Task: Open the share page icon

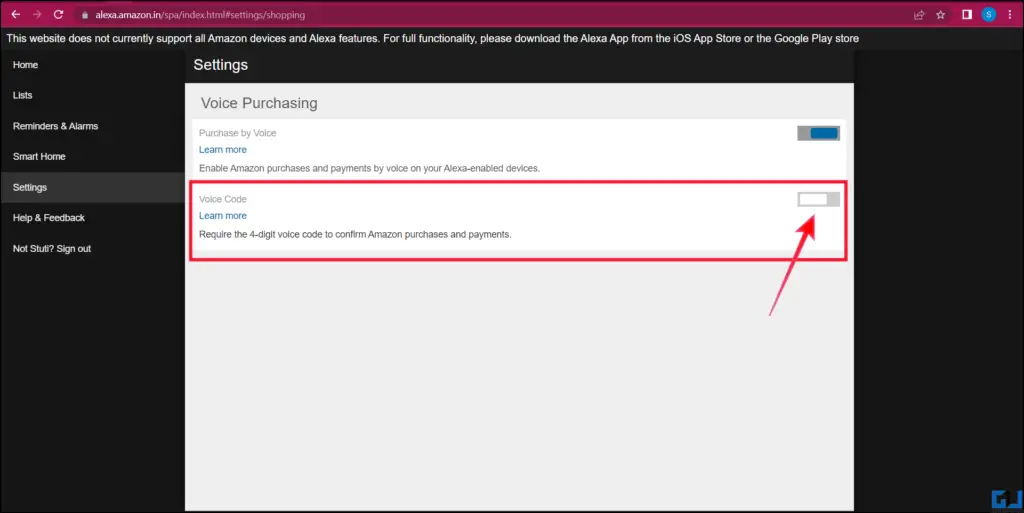Action: [919, 14]
